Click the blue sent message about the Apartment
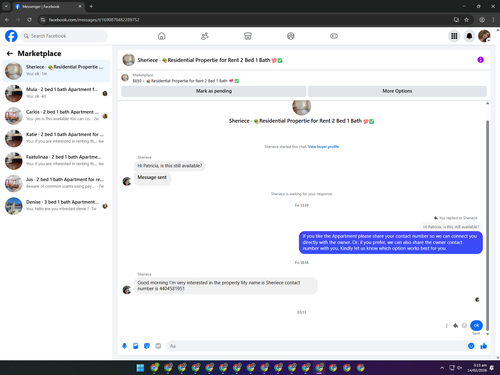Image resolution: width=500 pixels, height=375 pixels. point(391,242)
